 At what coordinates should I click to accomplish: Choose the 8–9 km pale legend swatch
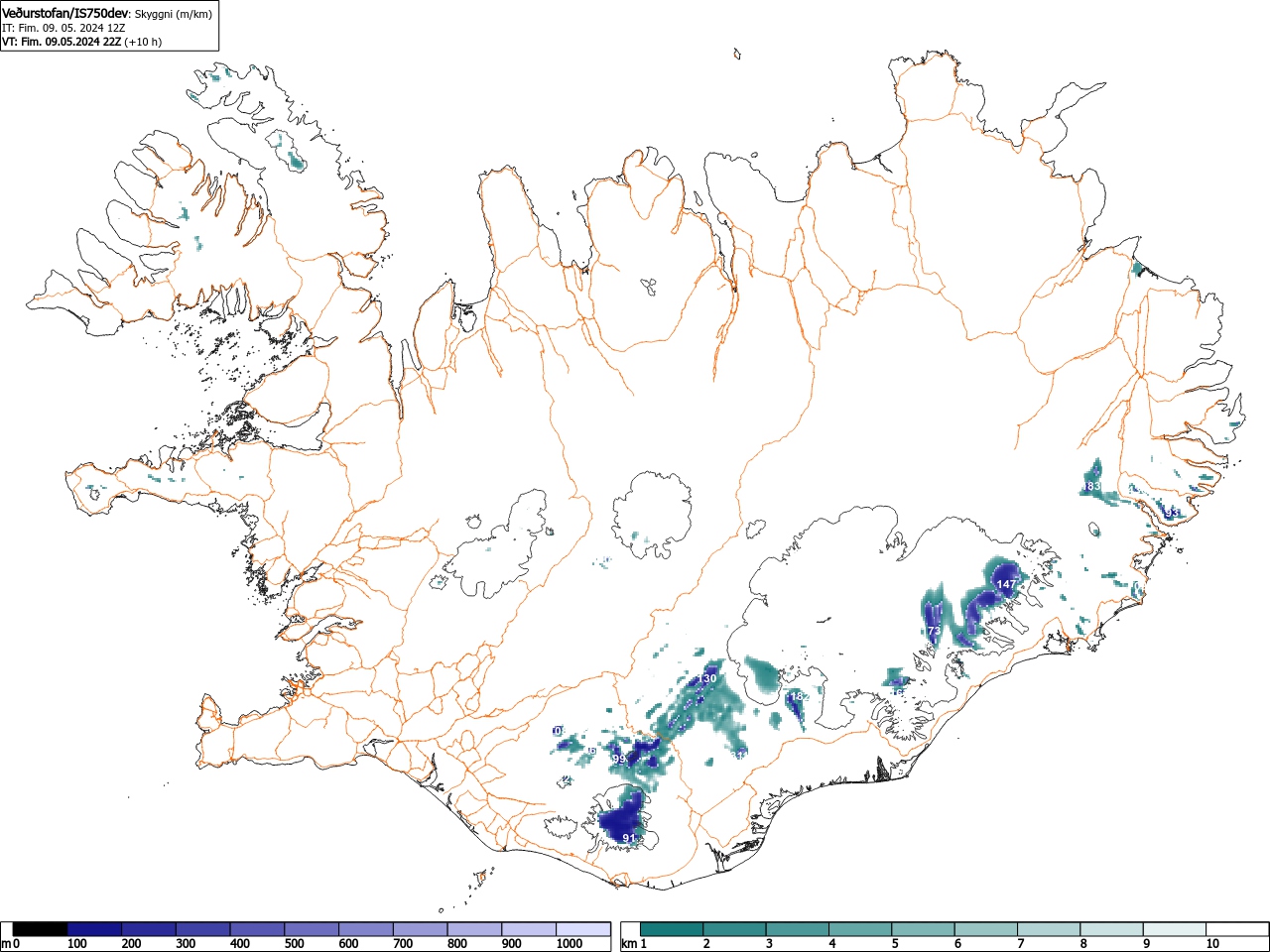(x=1114, y=929)
